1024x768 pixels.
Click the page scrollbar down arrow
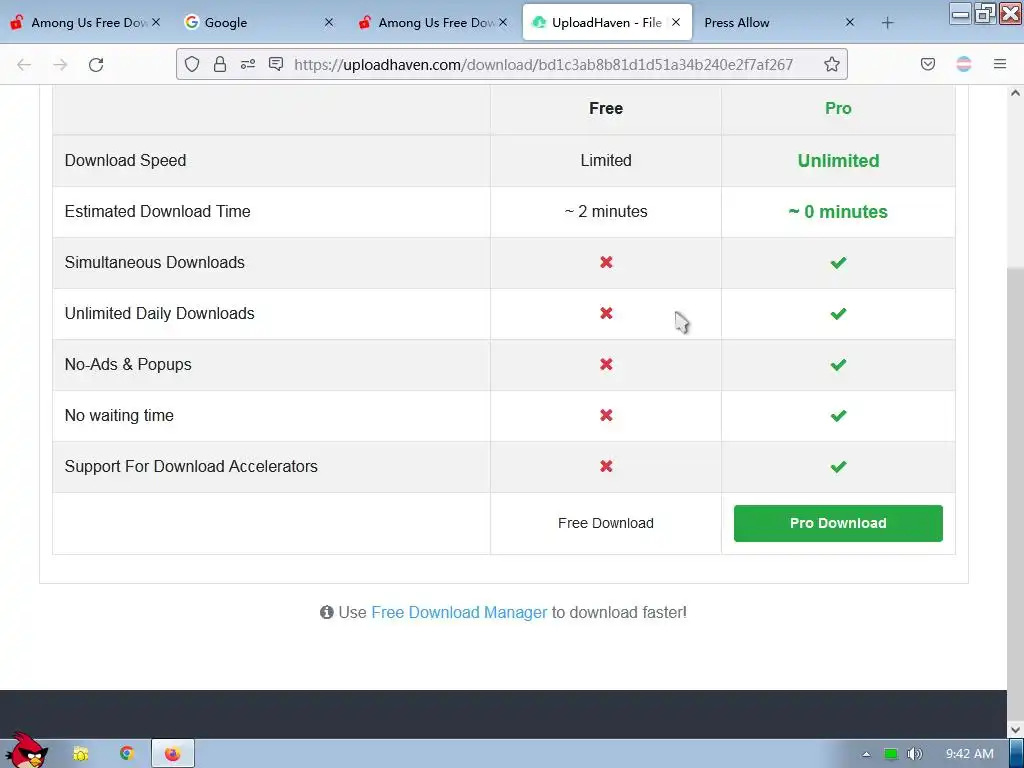(x=1015, y=730)
